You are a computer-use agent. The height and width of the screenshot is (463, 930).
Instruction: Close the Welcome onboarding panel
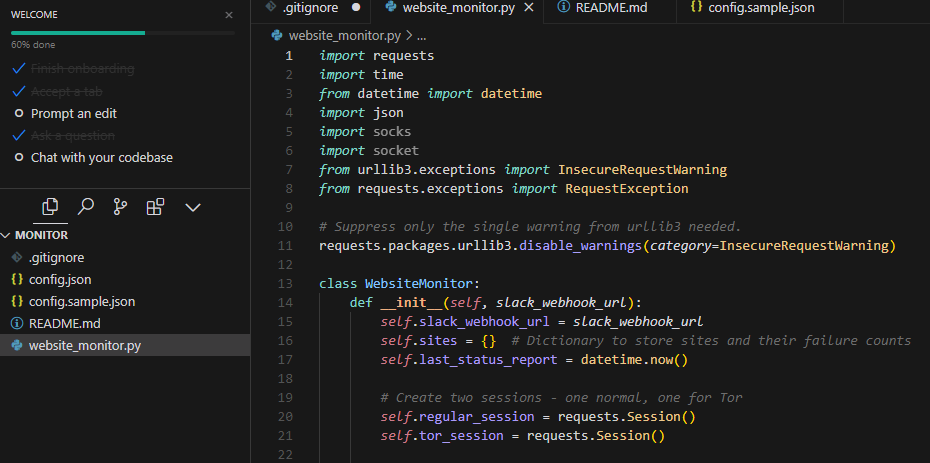click(229, 15)
